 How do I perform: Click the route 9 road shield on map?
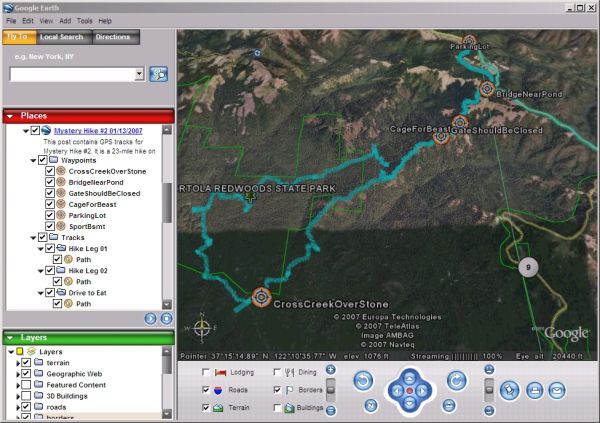(528, 267)
